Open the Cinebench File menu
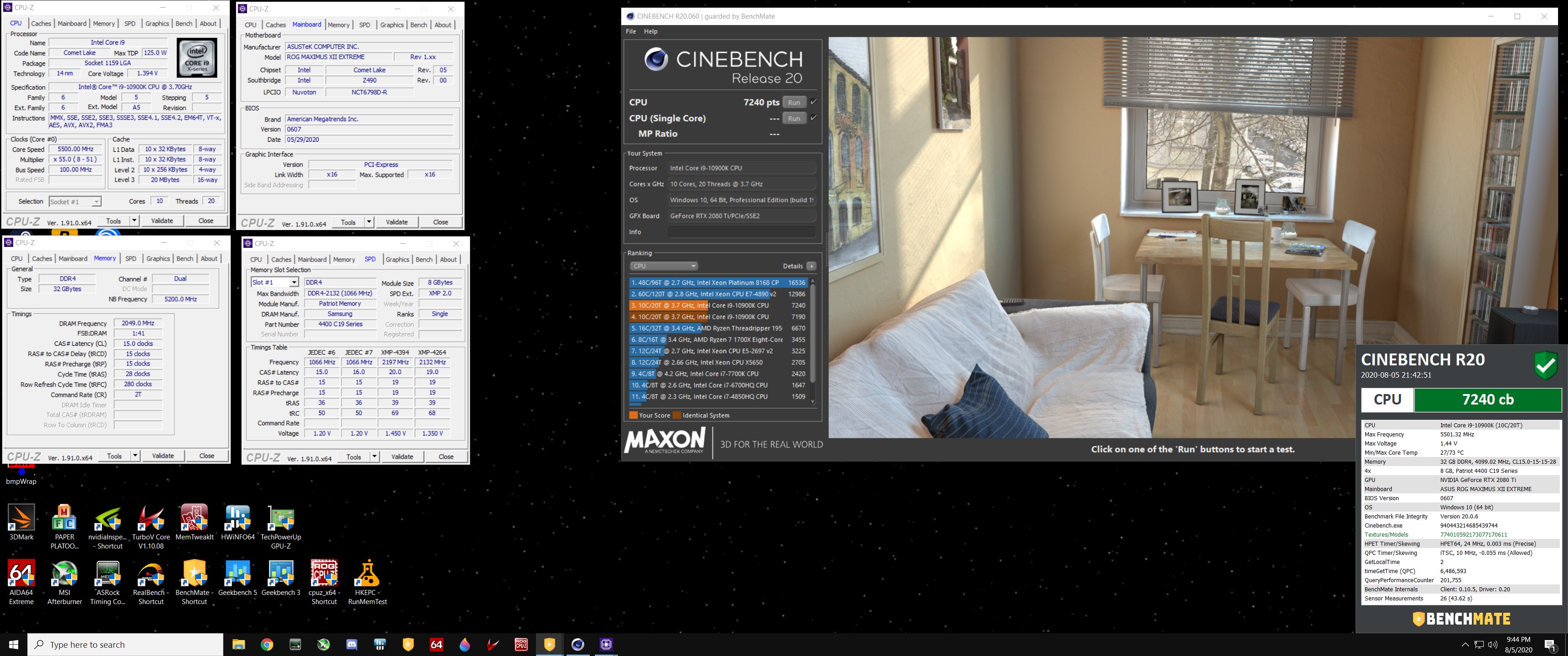Image resolution: width=1568 pixels, height=656 pixels. [630, 31]
